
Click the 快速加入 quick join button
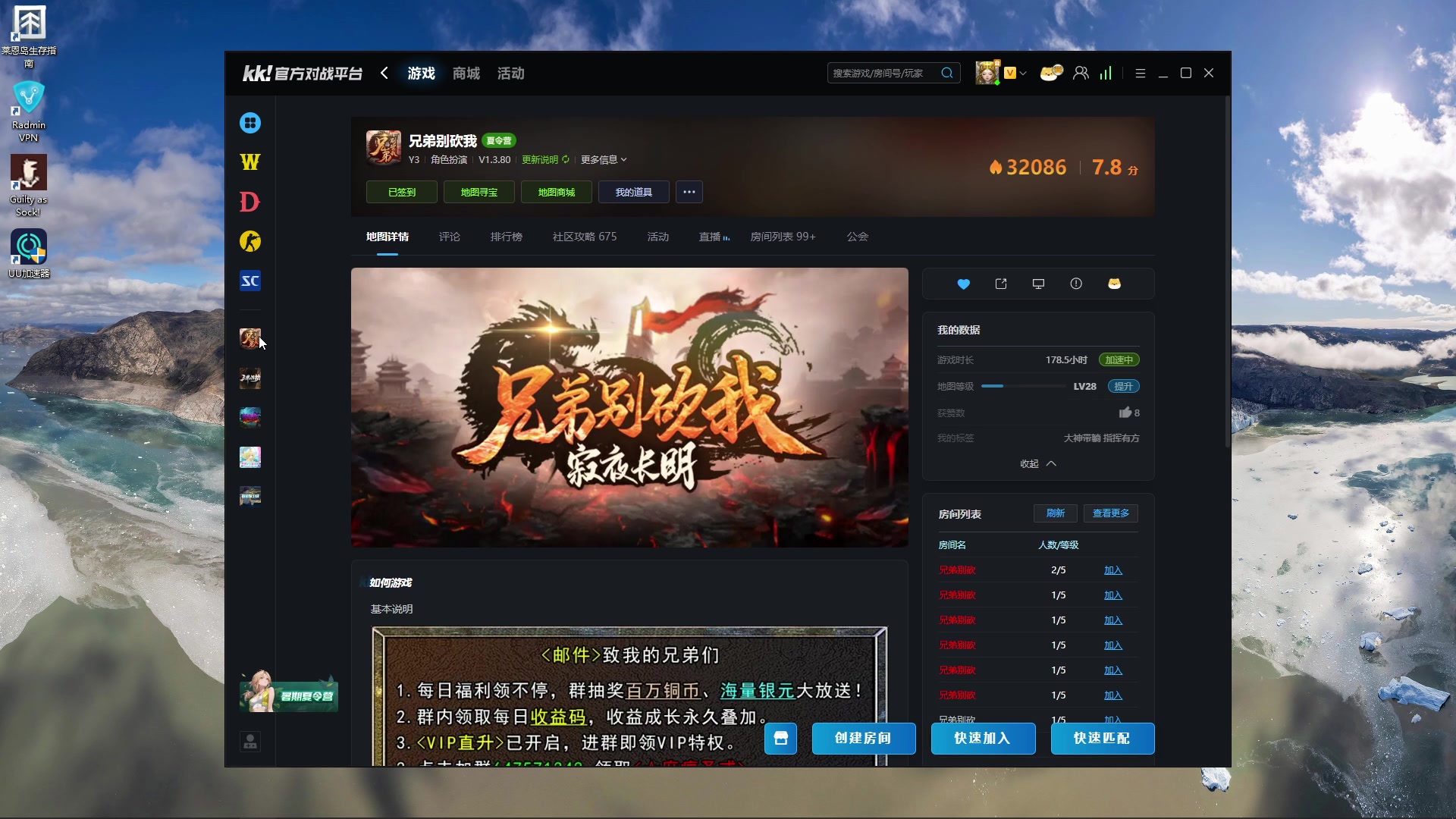pyautogui.click(x=984, y=739)
